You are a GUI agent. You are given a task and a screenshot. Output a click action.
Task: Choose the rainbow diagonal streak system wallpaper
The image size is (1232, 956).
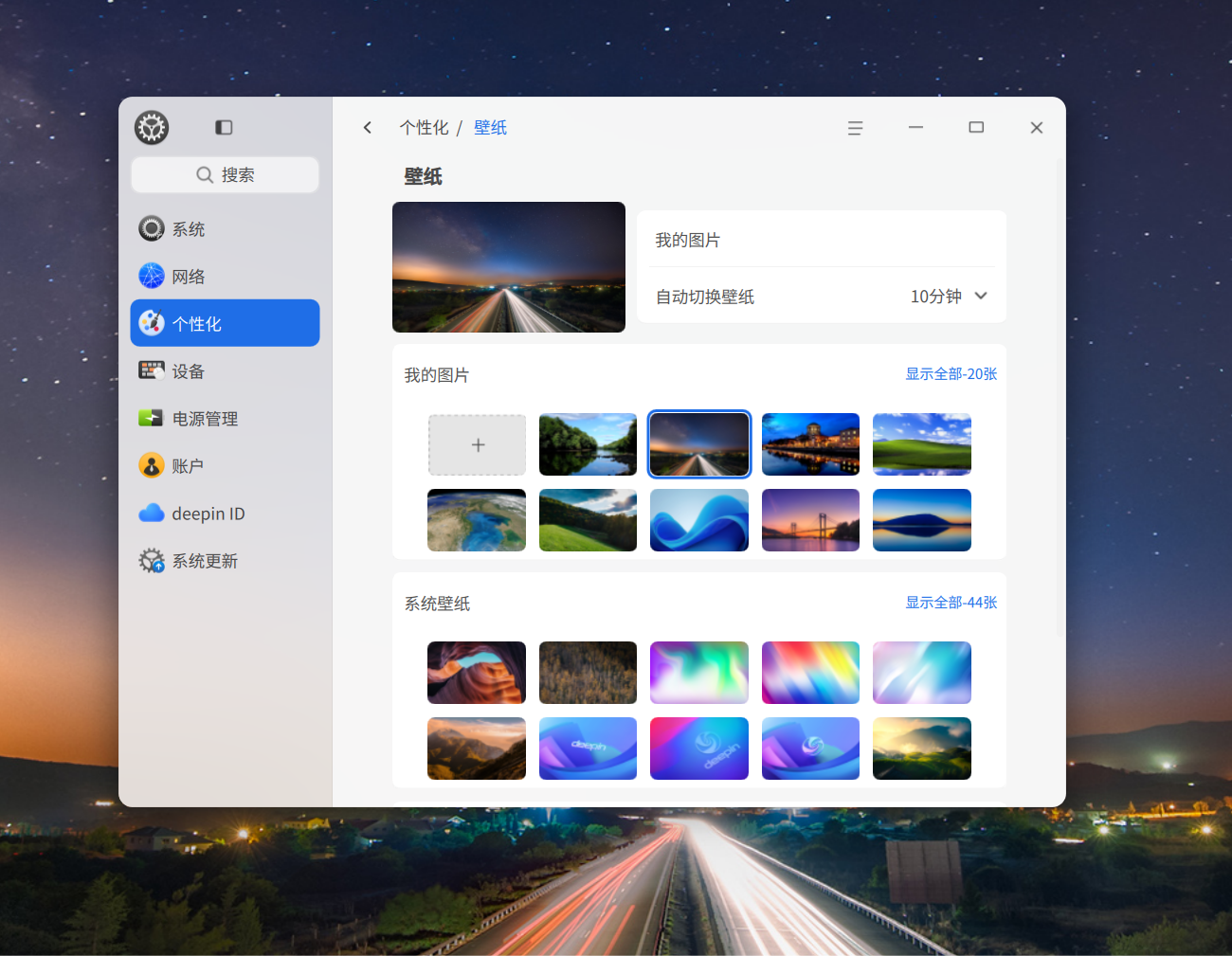(x=810, y=673)
